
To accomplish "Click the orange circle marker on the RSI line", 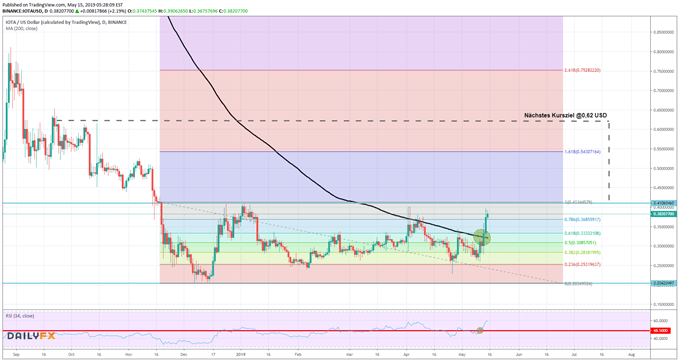I will point(480,331).
